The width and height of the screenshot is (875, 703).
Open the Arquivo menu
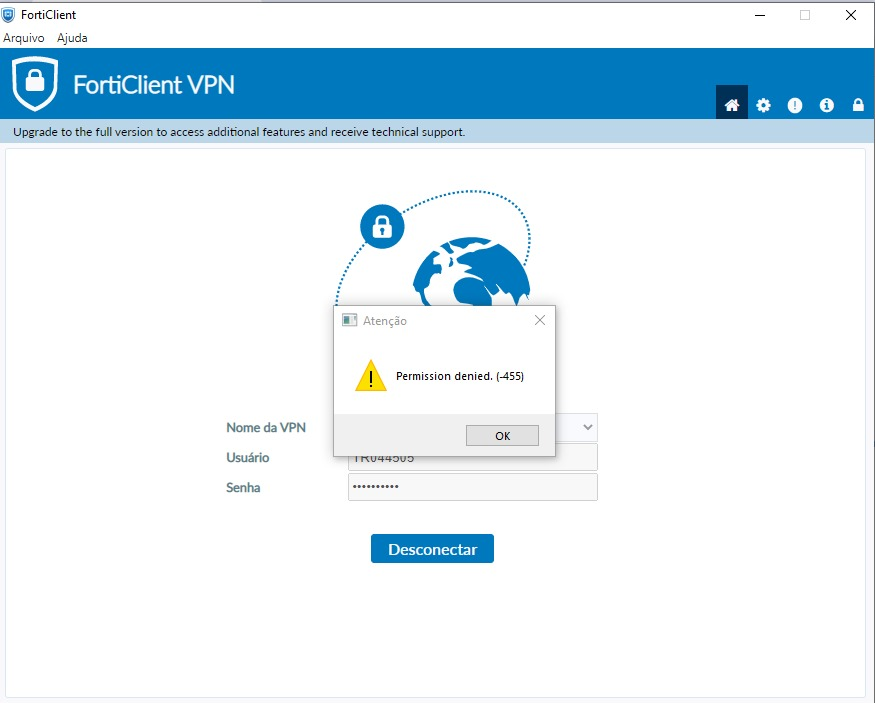pyautogui.click(x=23, y=38)
